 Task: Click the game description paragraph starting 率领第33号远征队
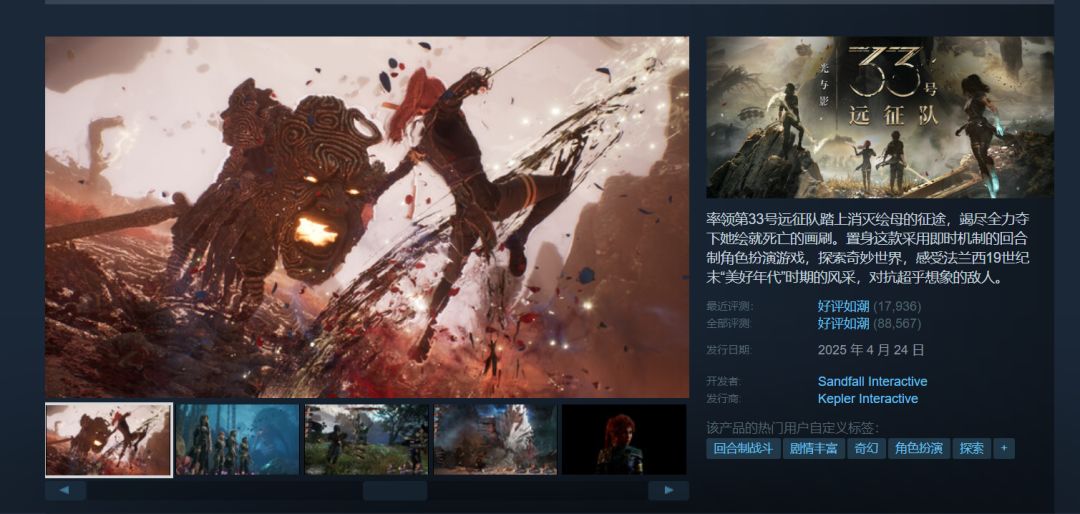pyautogui.click(x=868, y=248)
